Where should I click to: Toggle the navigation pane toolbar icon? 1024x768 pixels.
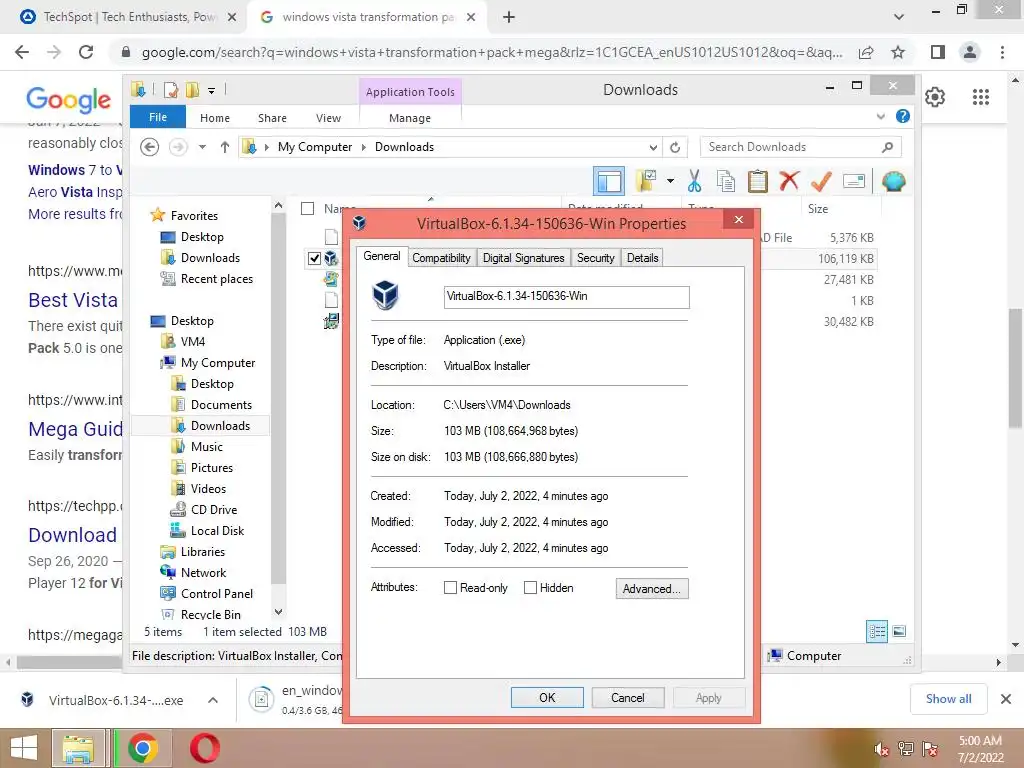click(x=609, y=182)
